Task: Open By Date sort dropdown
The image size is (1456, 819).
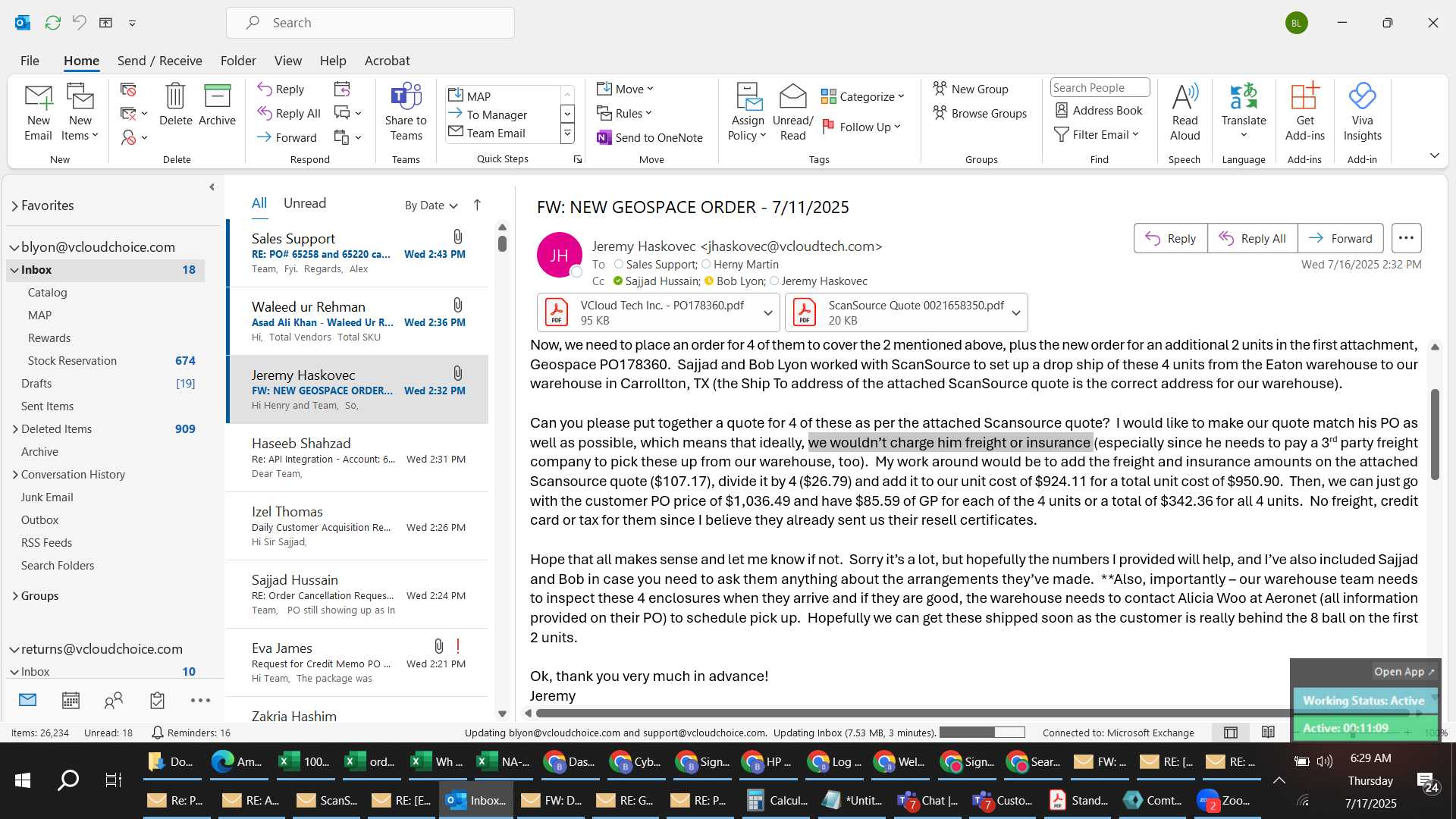Action: click(431, 205)
